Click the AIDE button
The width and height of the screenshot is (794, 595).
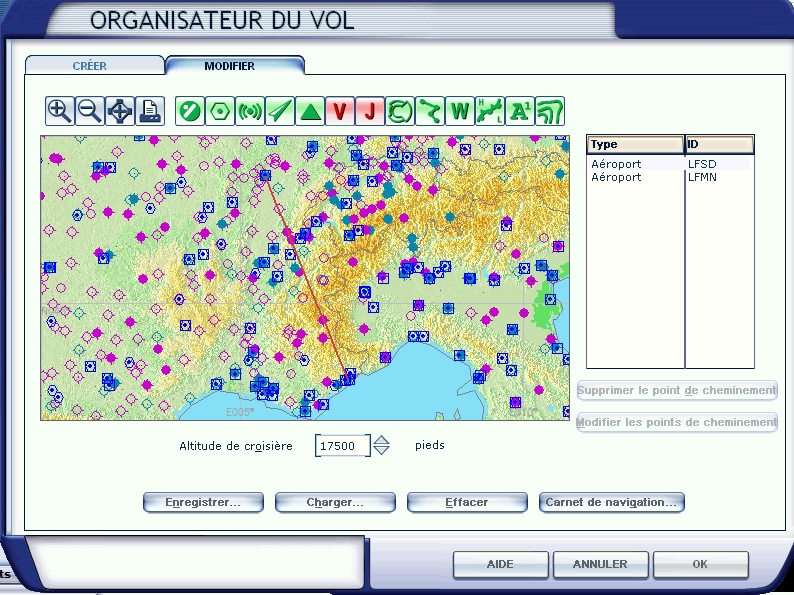tap(500, 564)
